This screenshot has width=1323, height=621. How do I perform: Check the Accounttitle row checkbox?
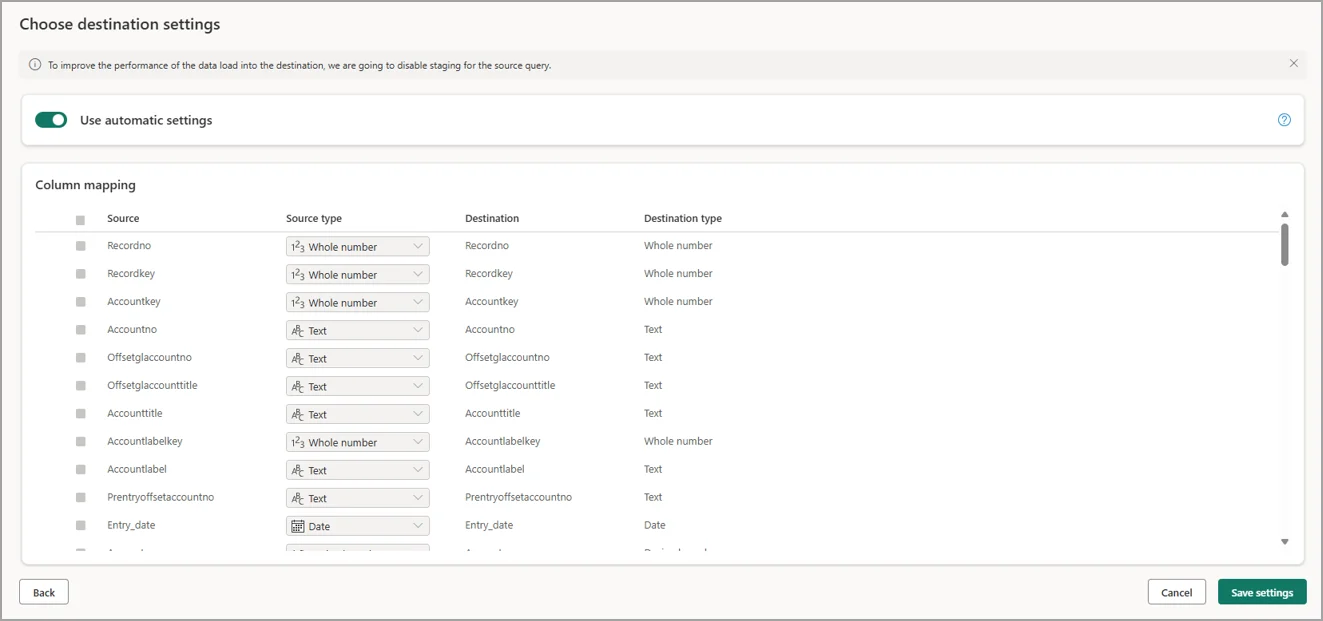pos(80,414)
